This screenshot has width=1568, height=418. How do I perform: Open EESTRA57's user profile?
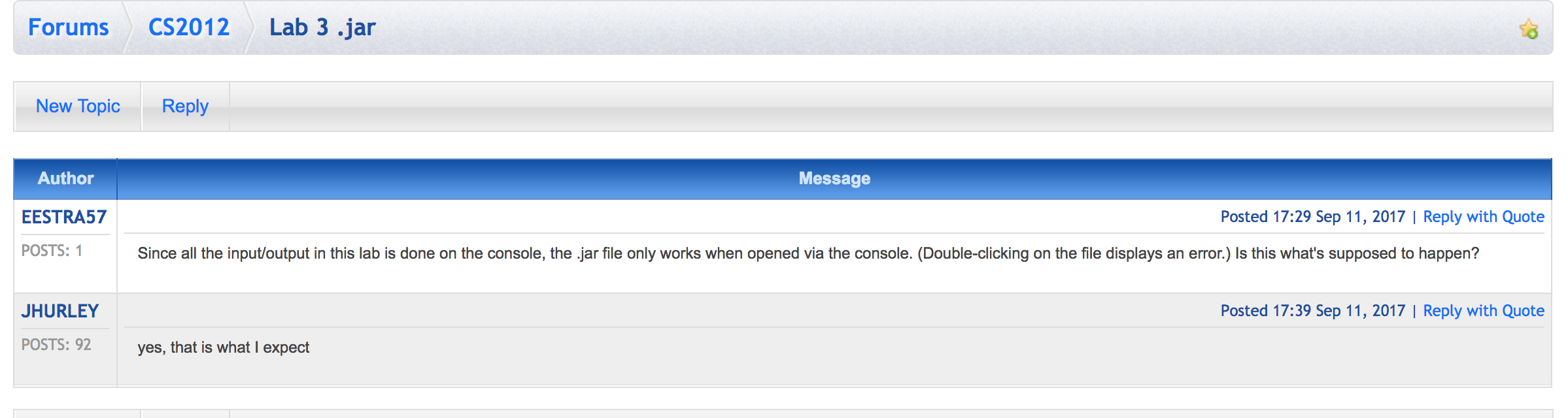coord(64,217)
